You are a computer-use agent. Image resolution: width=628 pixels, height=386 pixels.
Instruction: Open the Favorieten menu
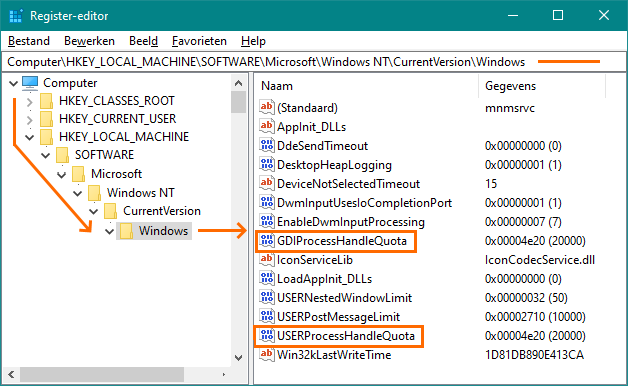click(x=199, y=41)
